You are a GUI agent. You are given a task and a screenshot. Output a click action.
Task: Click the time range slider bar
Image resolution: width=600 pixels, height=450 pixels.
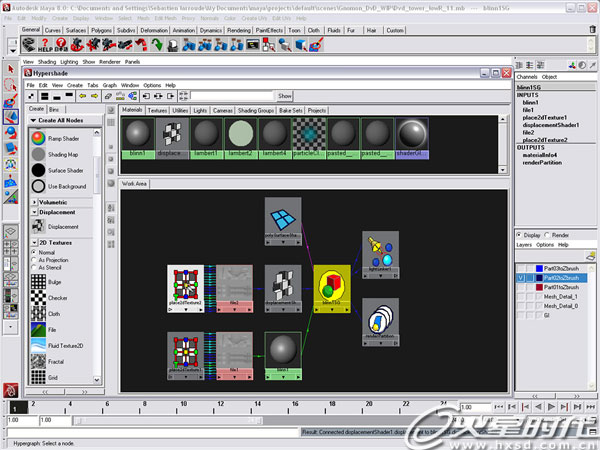pyautogui.click(x=168, y=421)
